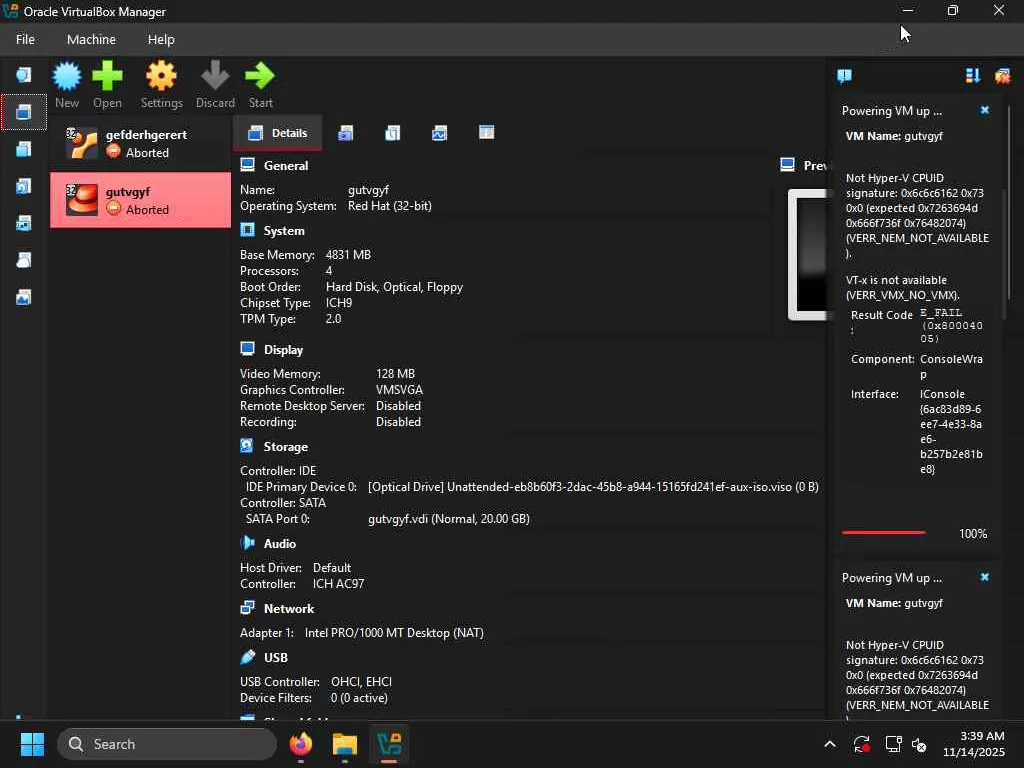The height and width of the screenshot is (768, 1024).
Task: Open the Help menu
Action: click(161, 39)
